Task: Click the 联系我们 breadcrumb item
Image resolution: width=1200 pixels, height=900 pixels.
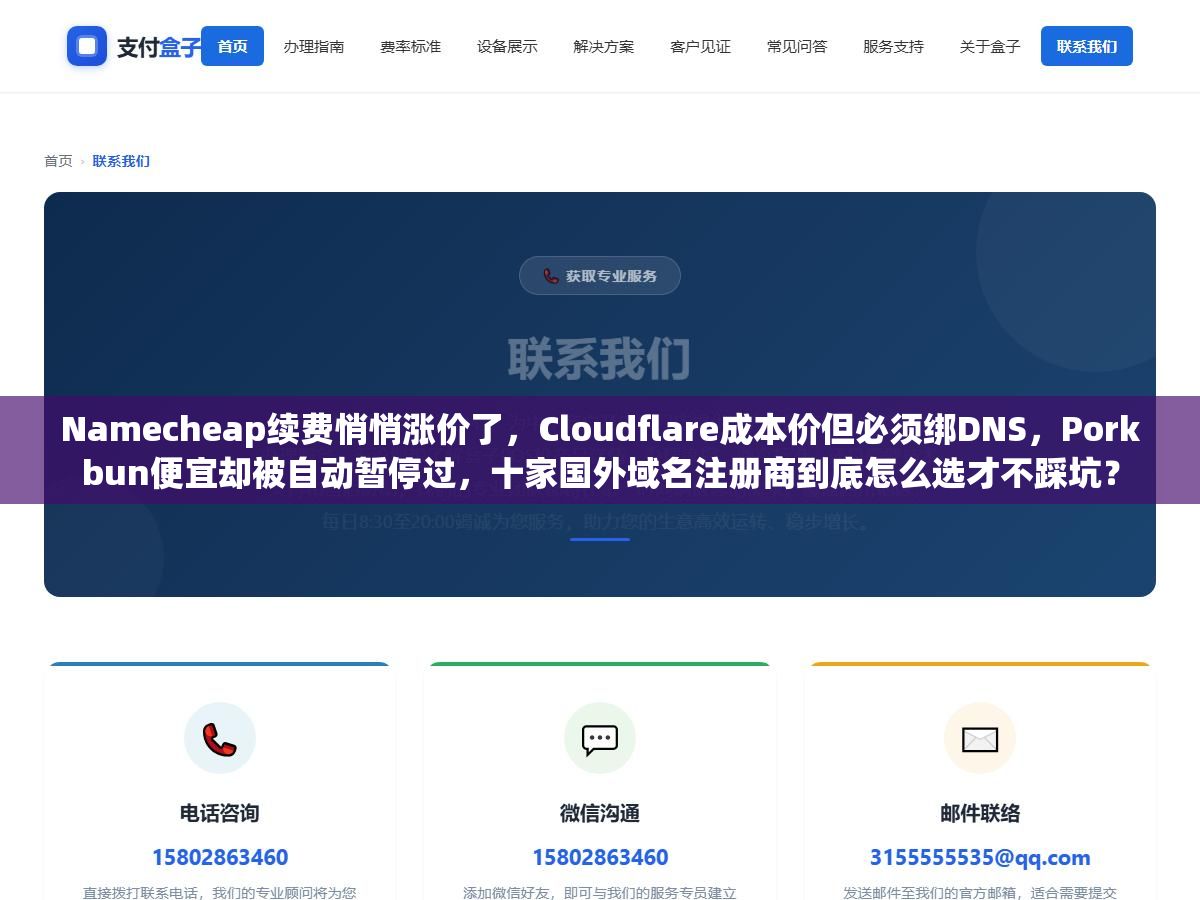Action: click(x=121, y=161)
